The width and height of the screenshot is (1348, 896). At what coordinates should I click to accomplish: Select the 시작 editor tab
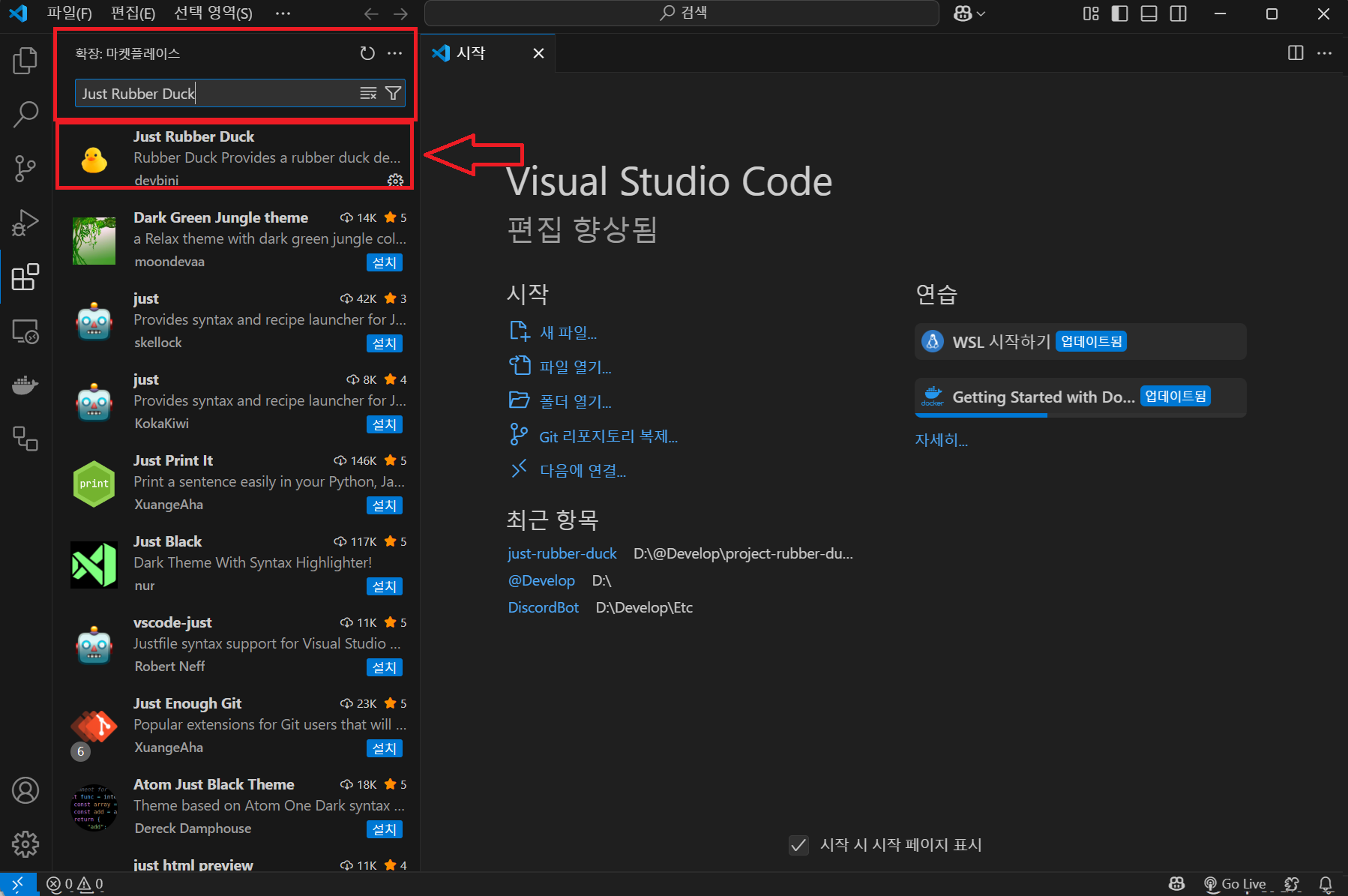click(488, 53)
